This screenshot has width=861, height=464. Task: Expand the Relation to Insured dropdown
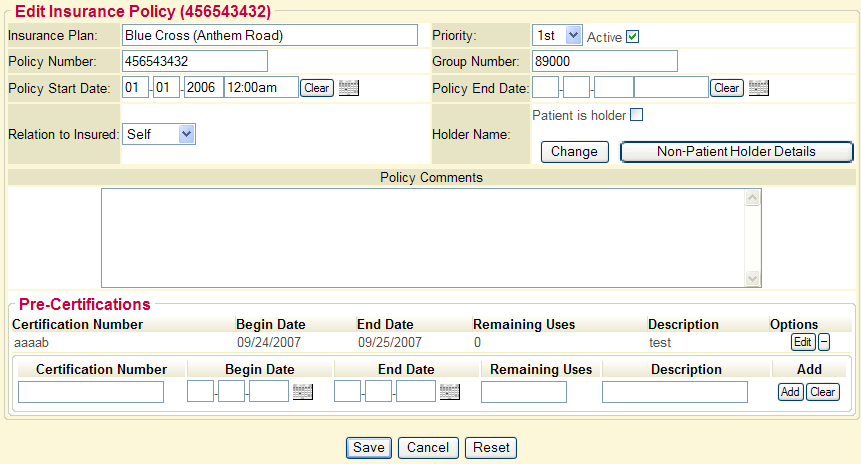coord(159,133)
